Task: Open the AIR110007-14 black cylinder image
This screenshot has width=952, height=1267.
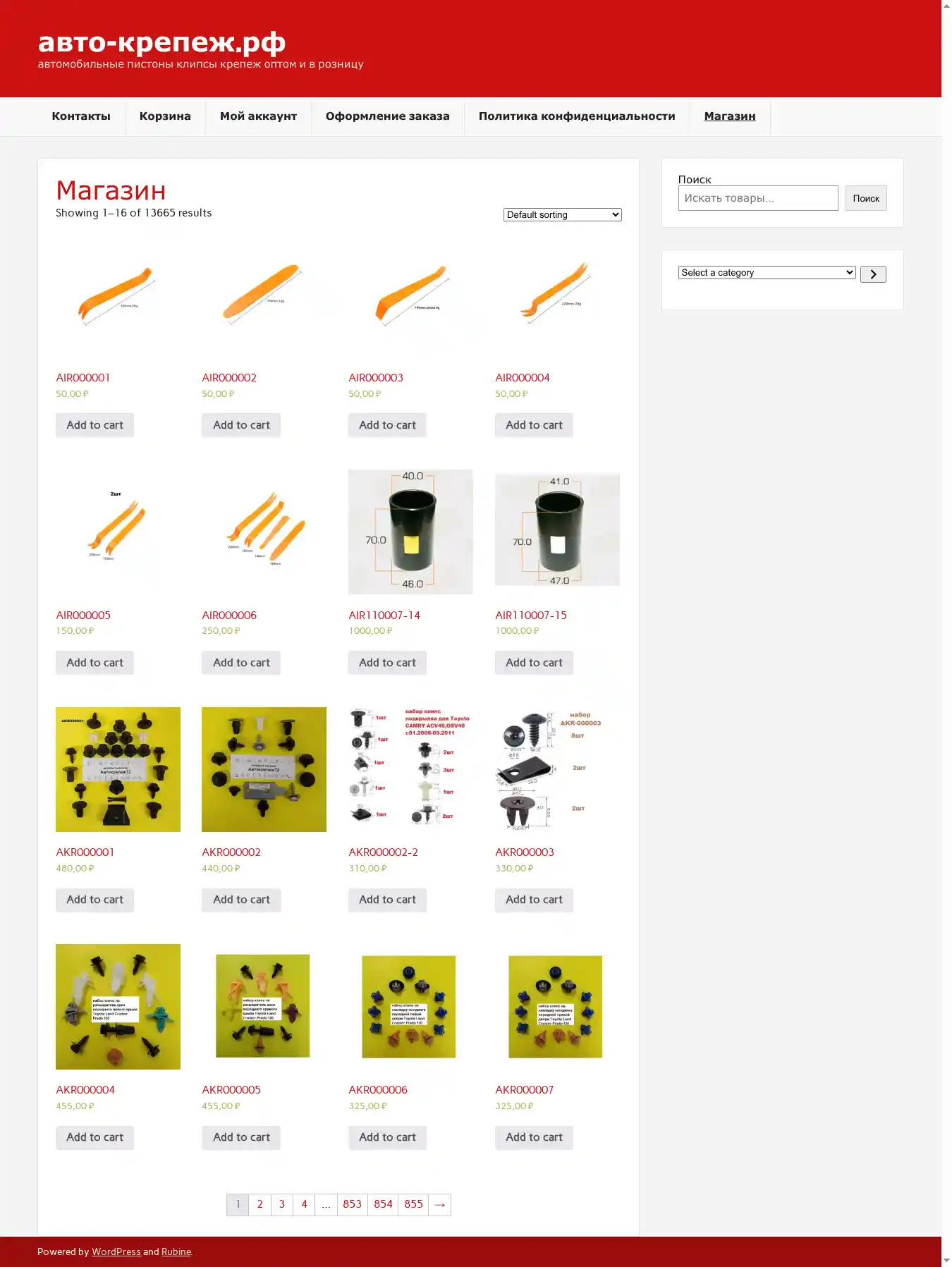Action: (410, 532)
